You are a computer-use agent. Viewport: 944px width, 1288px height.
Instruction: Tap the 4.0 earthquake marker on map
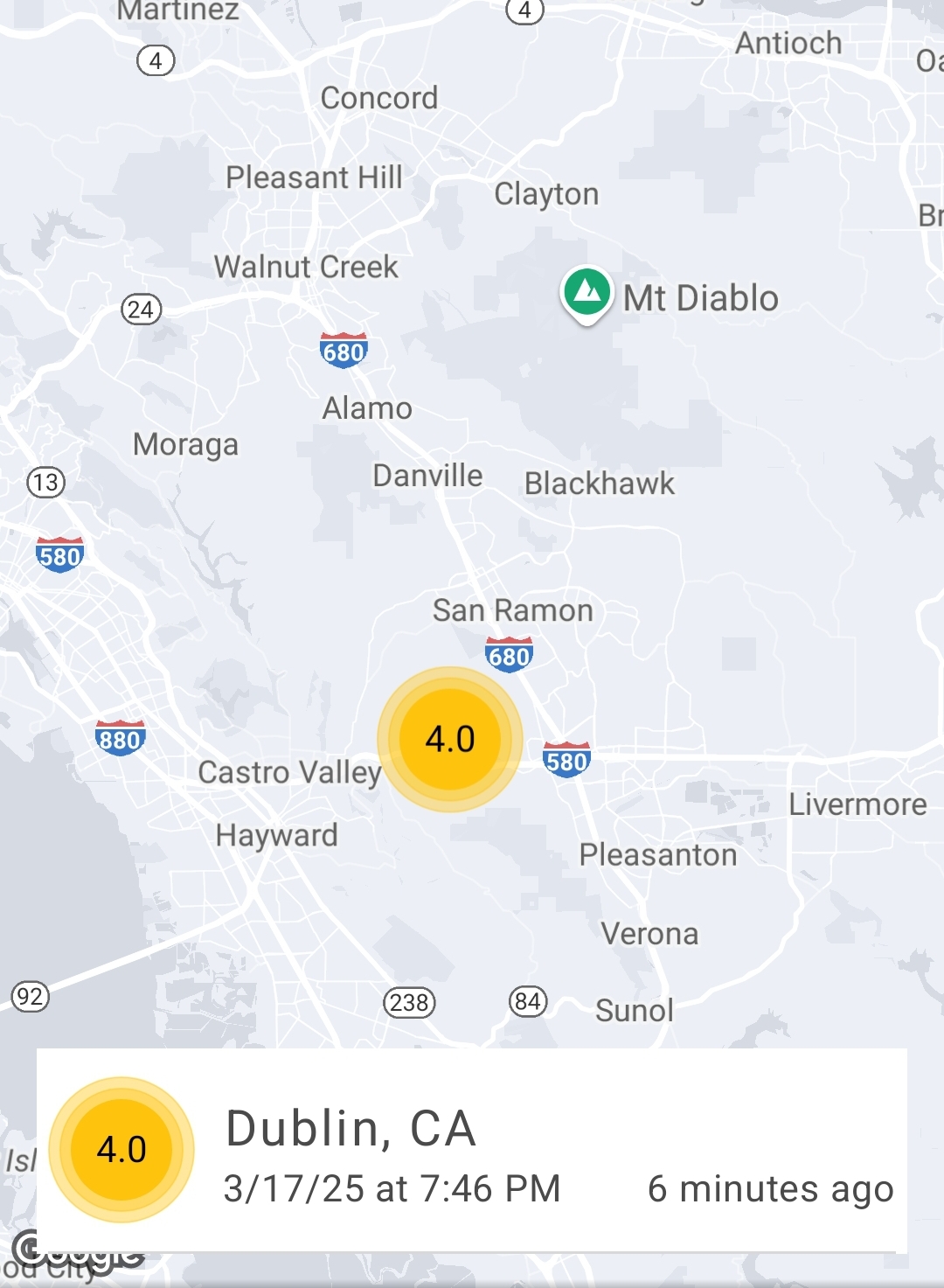450,739
